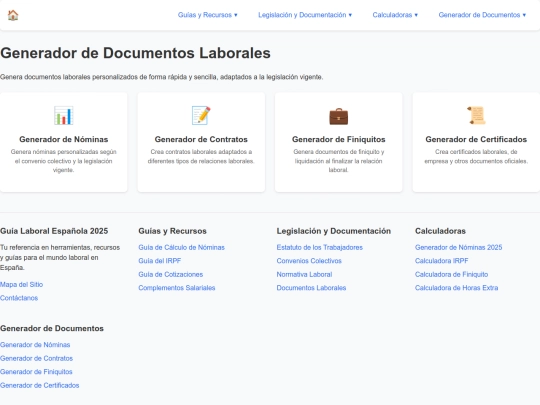The width and height of the screenshot is (540, 405).
Task: Open the Complementos Salariales link
Action: pyautogui.click(x=177, y=288)
